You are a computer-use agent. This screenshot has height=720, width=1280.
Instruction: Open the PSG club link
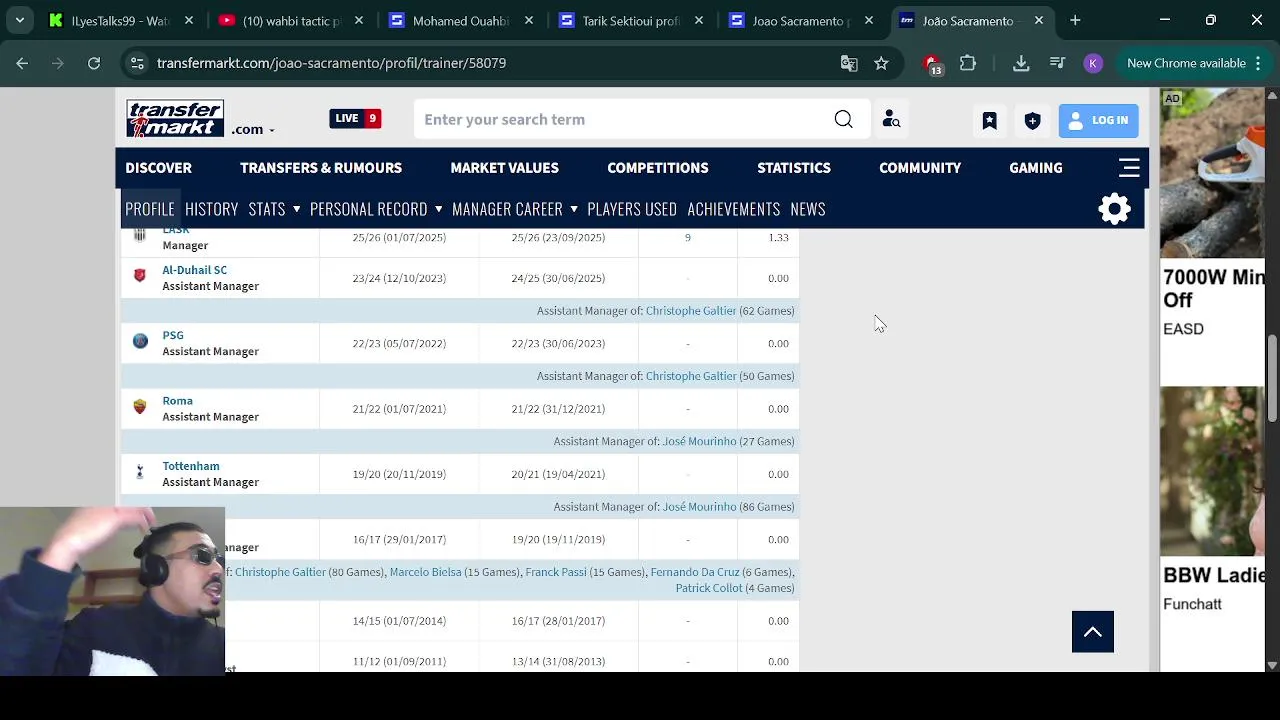[x=173, y=335]
